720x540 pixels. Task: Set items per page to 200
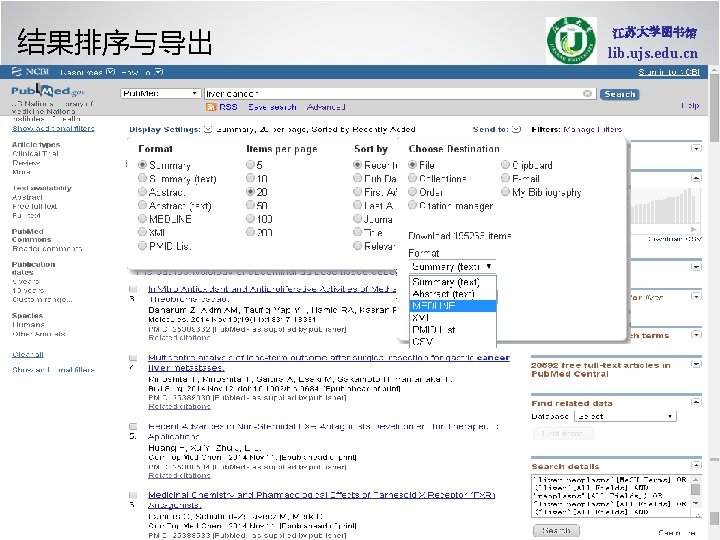coord(250,232)
